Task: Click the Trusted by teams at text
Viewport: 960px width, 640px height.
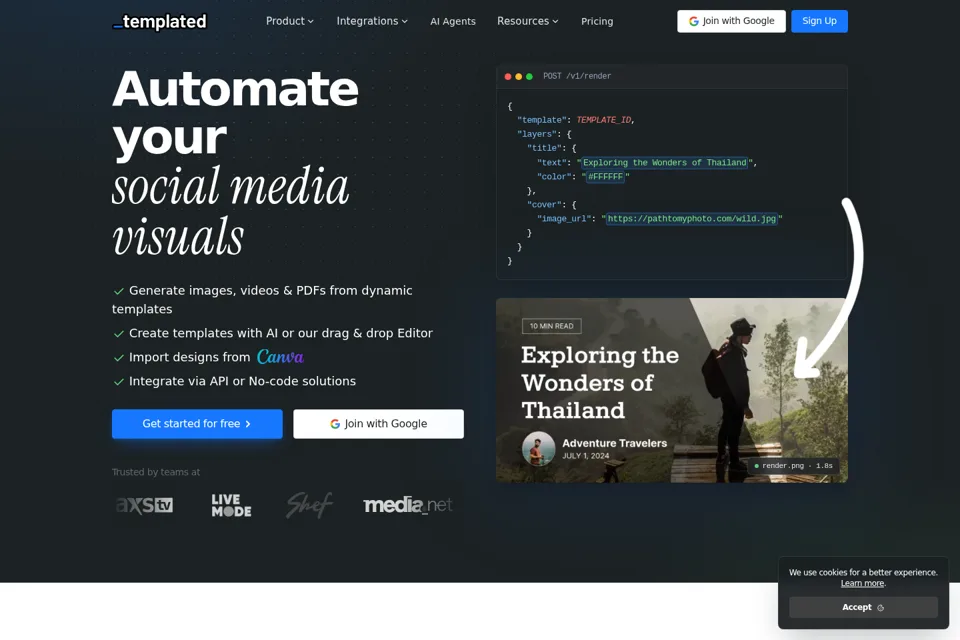Action: (x=156, y=472)
